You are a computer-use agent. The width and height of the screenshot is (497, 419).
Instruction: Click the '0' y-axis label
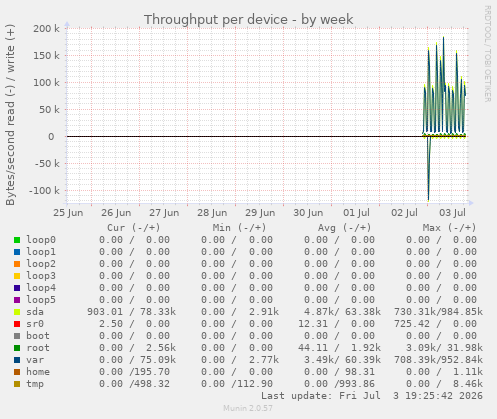pos(51,137)
